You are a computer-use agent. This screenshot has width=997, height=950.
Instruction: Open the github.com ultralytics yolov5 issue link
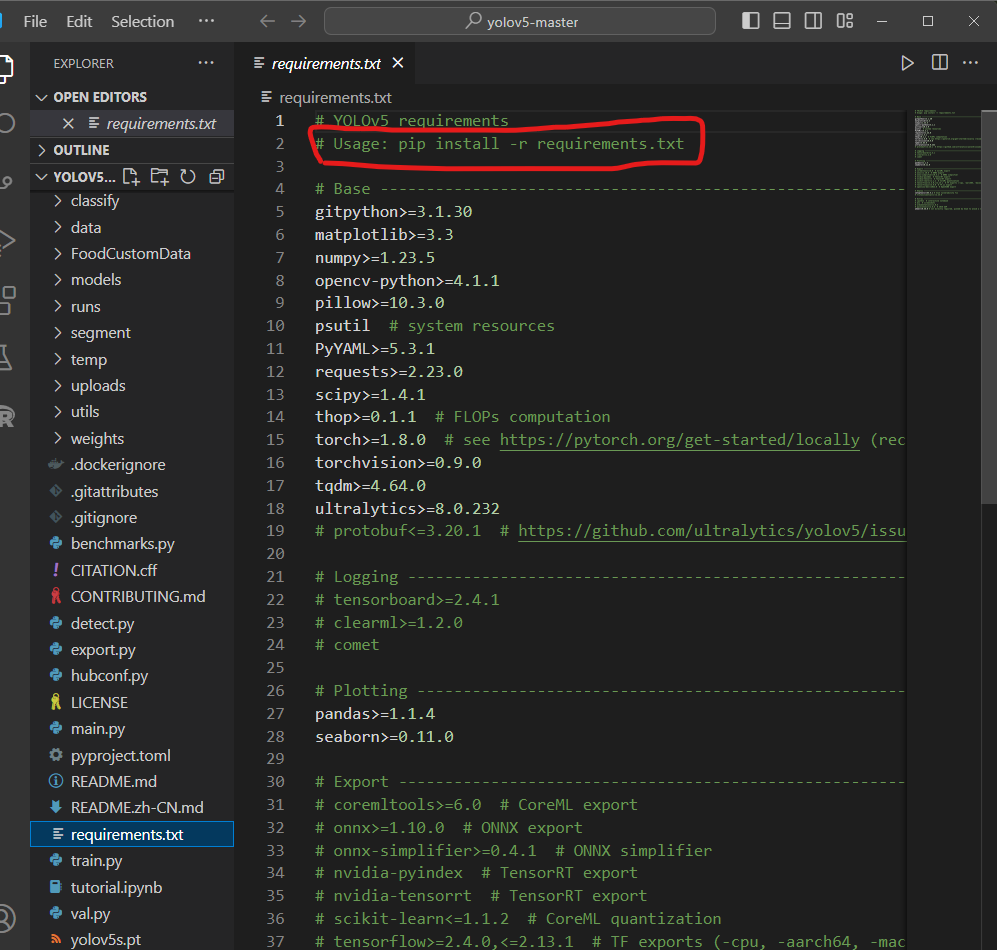click(712, 531)
